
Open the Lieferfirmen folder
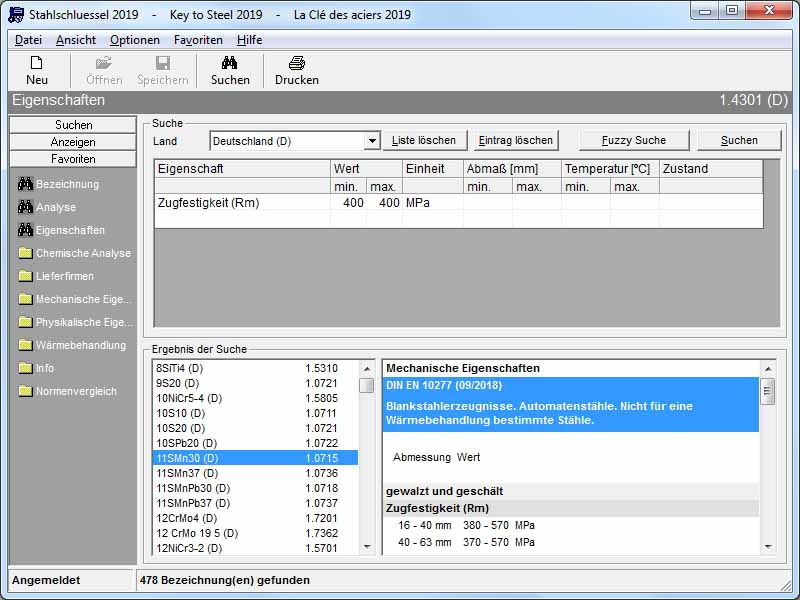[56, 276]
